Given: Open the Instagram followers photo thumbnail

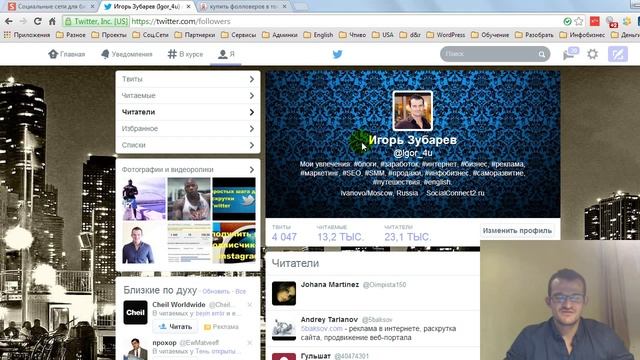Looking at the screenshot, I should 234,242.
